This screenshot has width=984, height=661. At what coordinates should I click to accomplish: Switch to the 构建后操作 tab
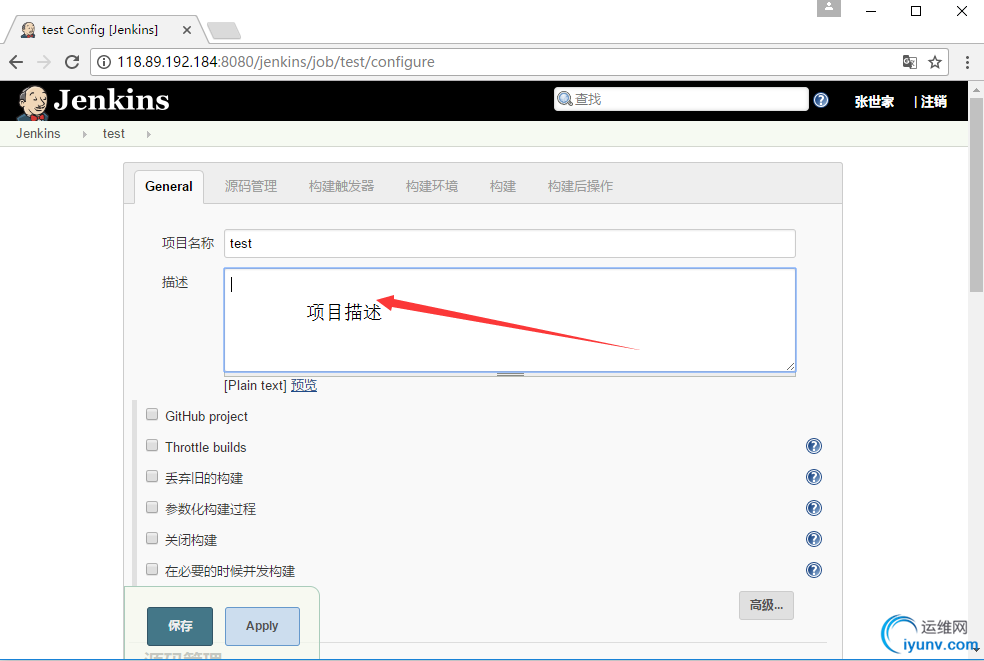click(x=580, y=186)
